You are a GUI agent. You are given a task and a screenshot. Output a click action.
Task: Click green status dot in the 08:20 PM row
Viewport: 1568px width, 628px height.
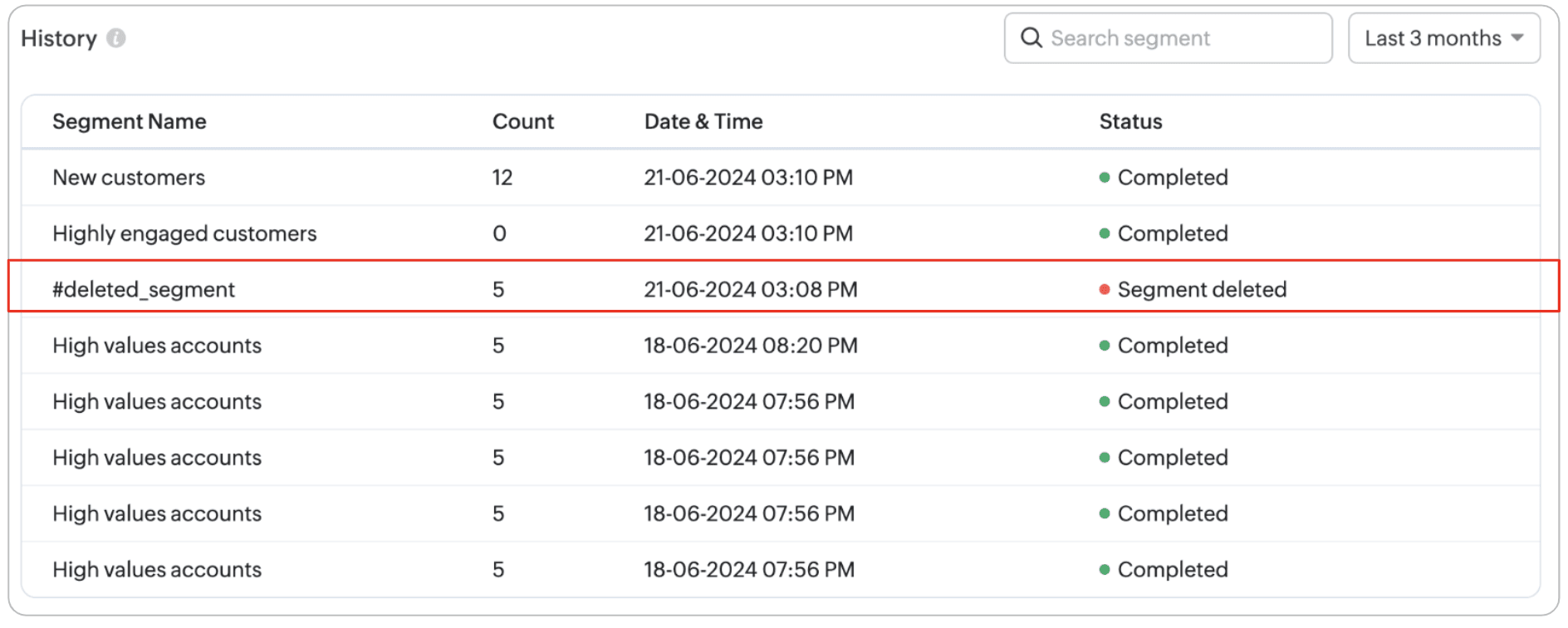pos(1105,346)
